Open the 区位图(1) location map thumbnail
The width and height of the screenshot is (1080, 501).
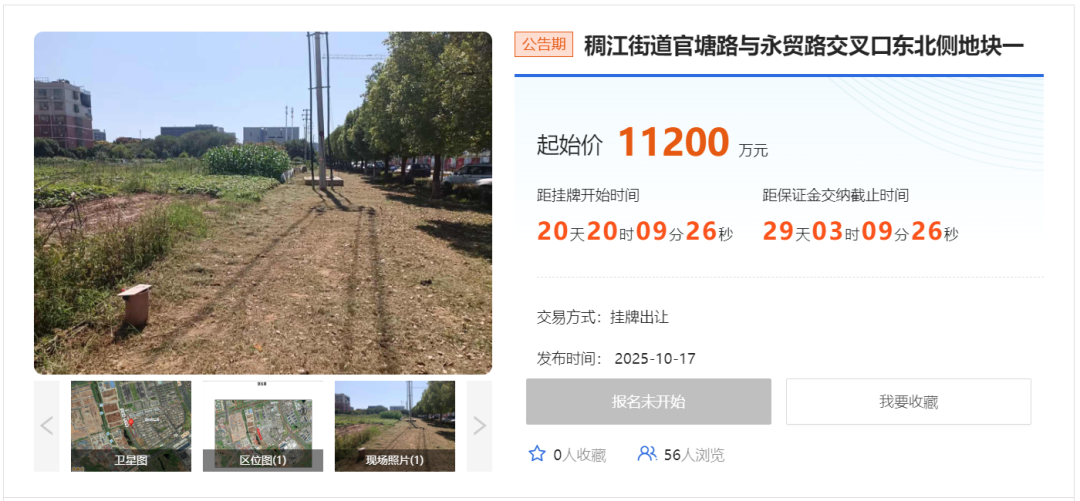tap(262, 426)
